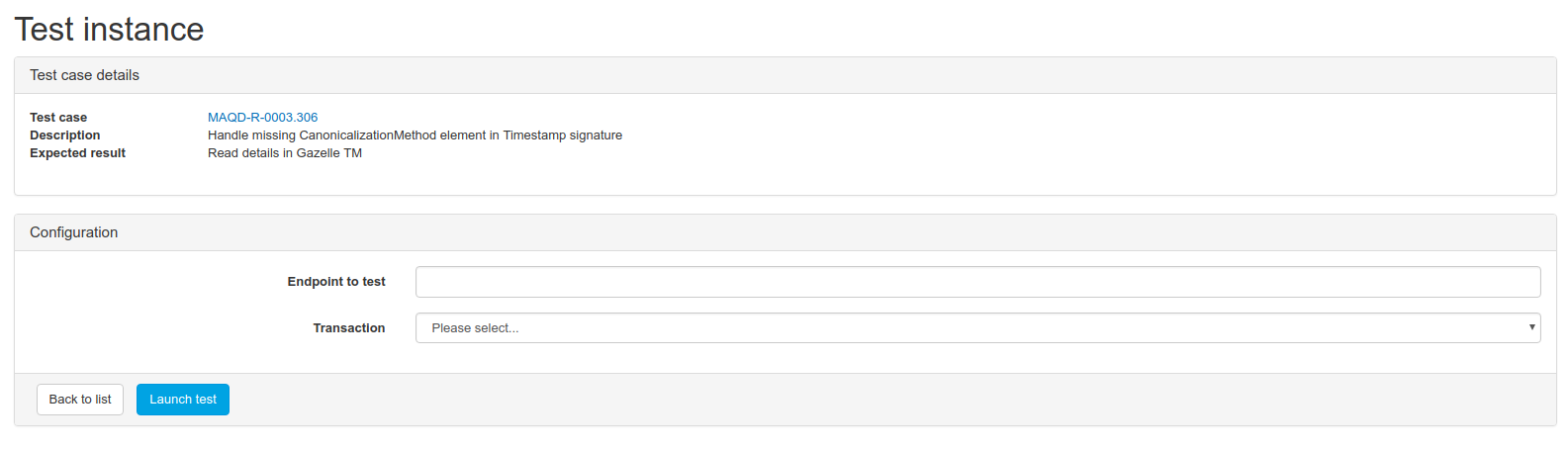1568x450 pixels.
Task: Open the MAQD-R-0003.306 test case link
Action: pyautogui.click(x=262, y=118)
